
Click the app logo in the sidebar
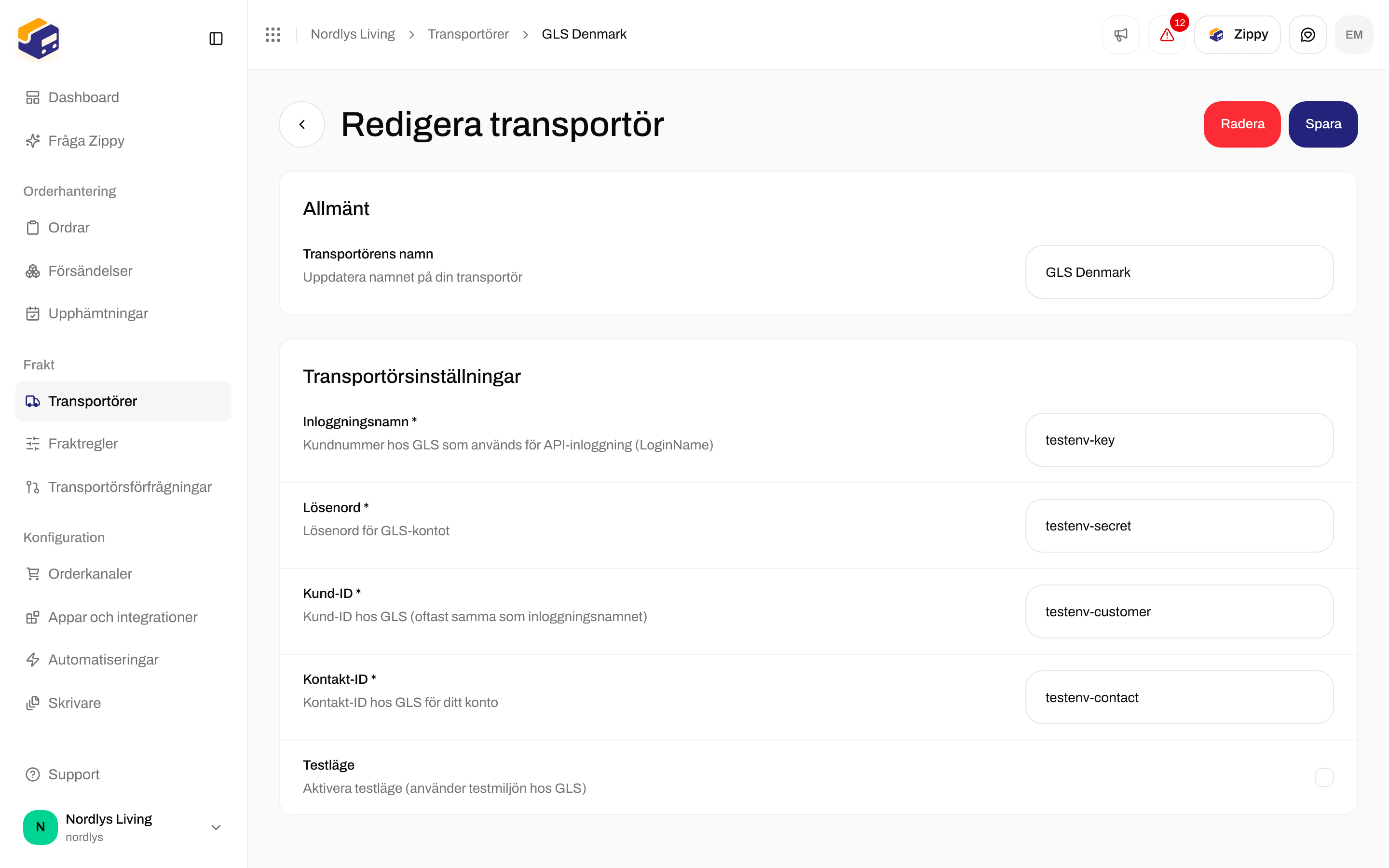point(39,39)
